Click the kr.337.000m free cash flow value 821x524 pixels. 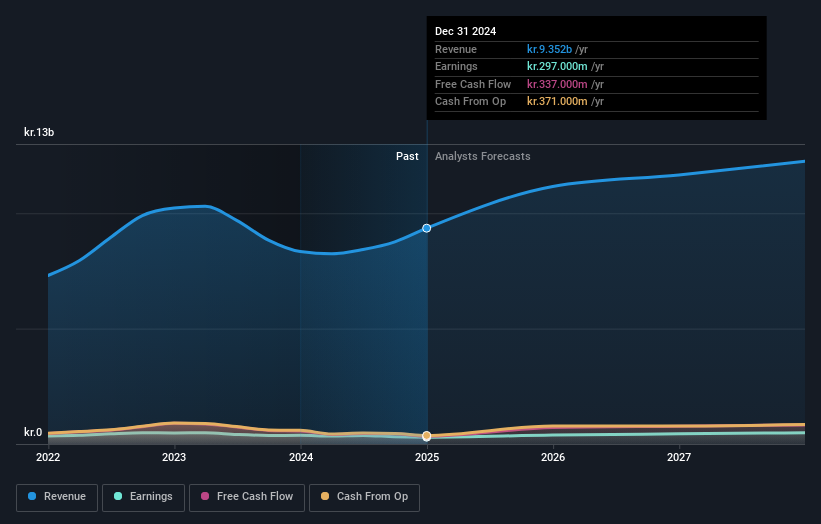[x=557, y=84]
